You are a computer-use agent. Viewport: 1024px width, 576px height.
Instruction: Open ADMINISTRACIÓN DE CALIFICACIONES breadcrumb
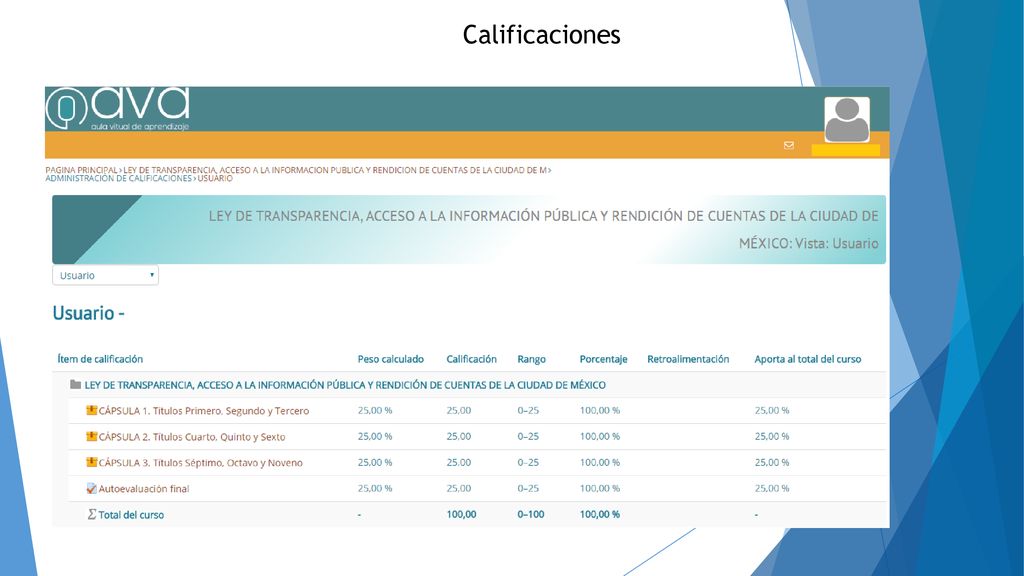click(x=118, y=178)
